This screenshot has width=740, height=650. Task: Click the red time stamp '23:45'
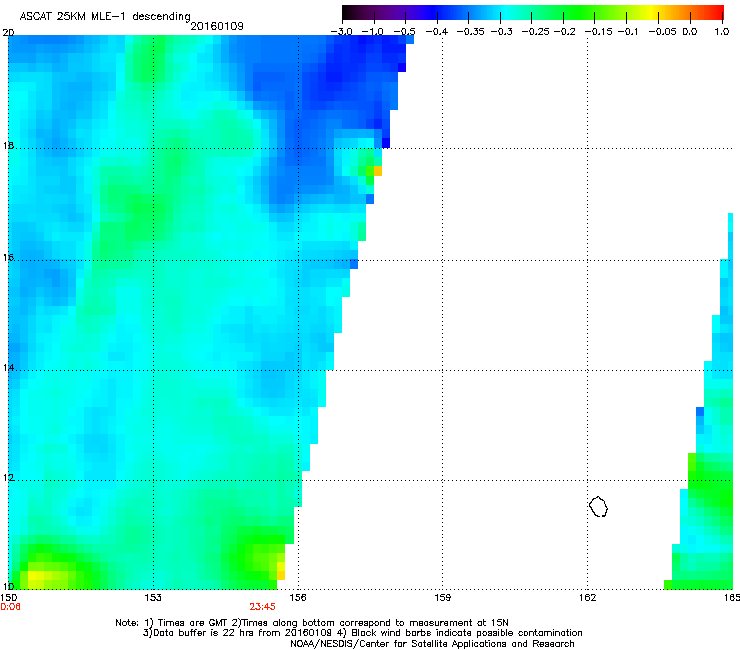(x=262, y=607)
